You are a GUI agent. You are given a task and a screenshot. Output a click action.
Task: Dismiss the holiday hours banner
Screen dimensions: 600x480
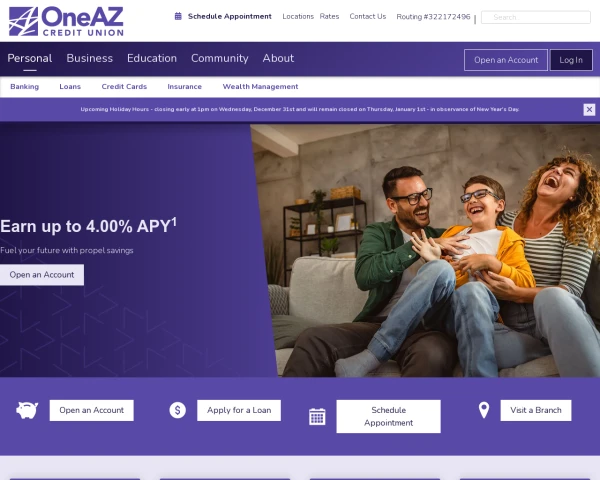589,109
